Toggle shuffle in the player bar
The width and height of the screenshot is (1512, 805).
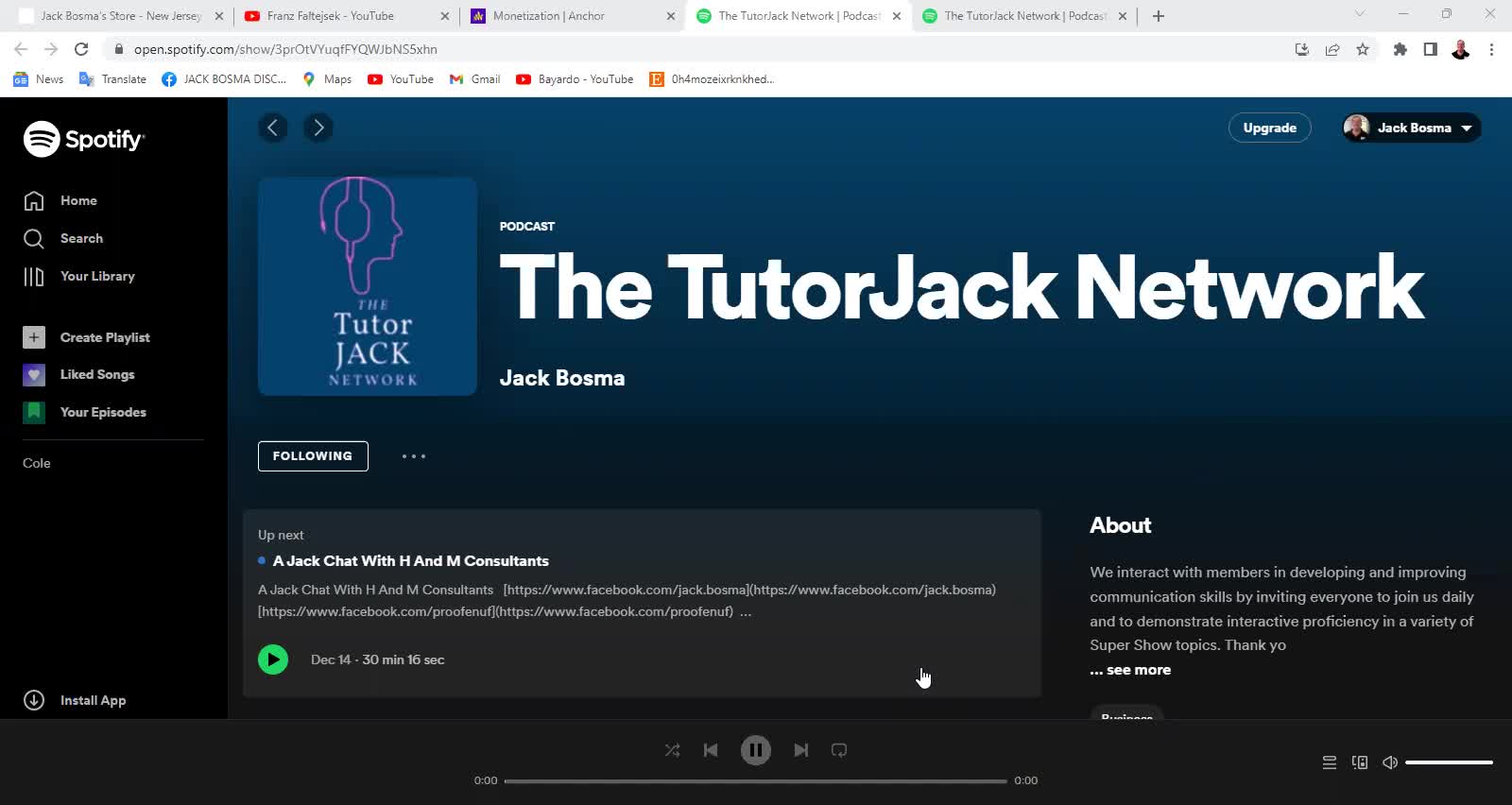tap(672, 750)
